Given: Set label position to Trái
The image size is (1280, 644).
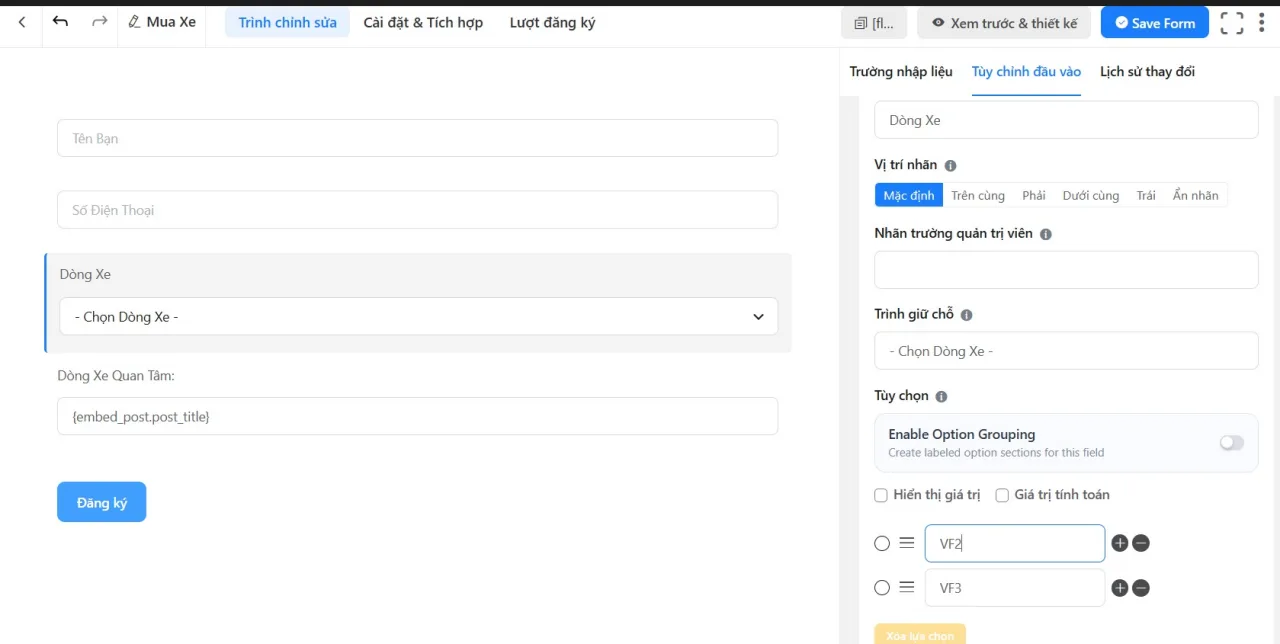Looking at the screenshot, I should [1146, 195].
